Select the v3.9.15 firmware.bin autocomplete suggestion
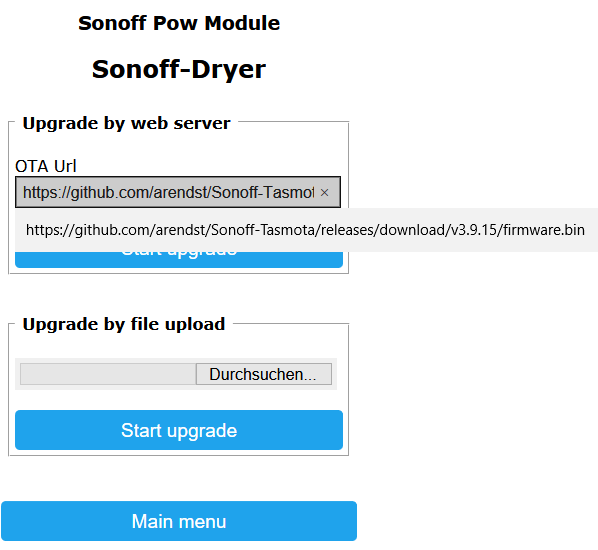The width and height of the screenshot is (598, 550). pos(305,230)
